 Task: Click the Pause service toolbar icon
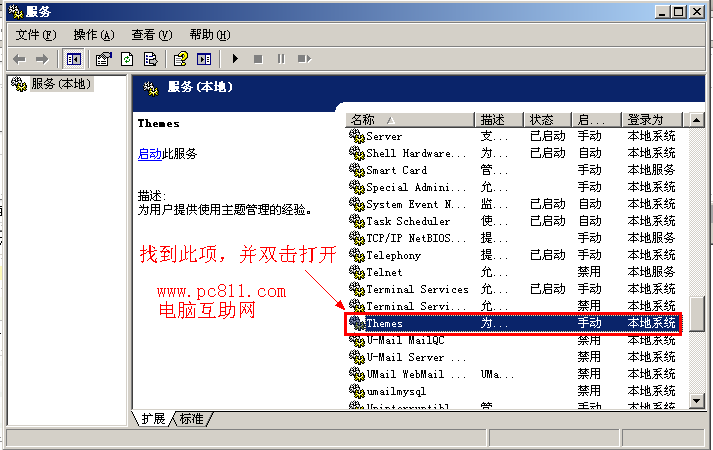281,59
